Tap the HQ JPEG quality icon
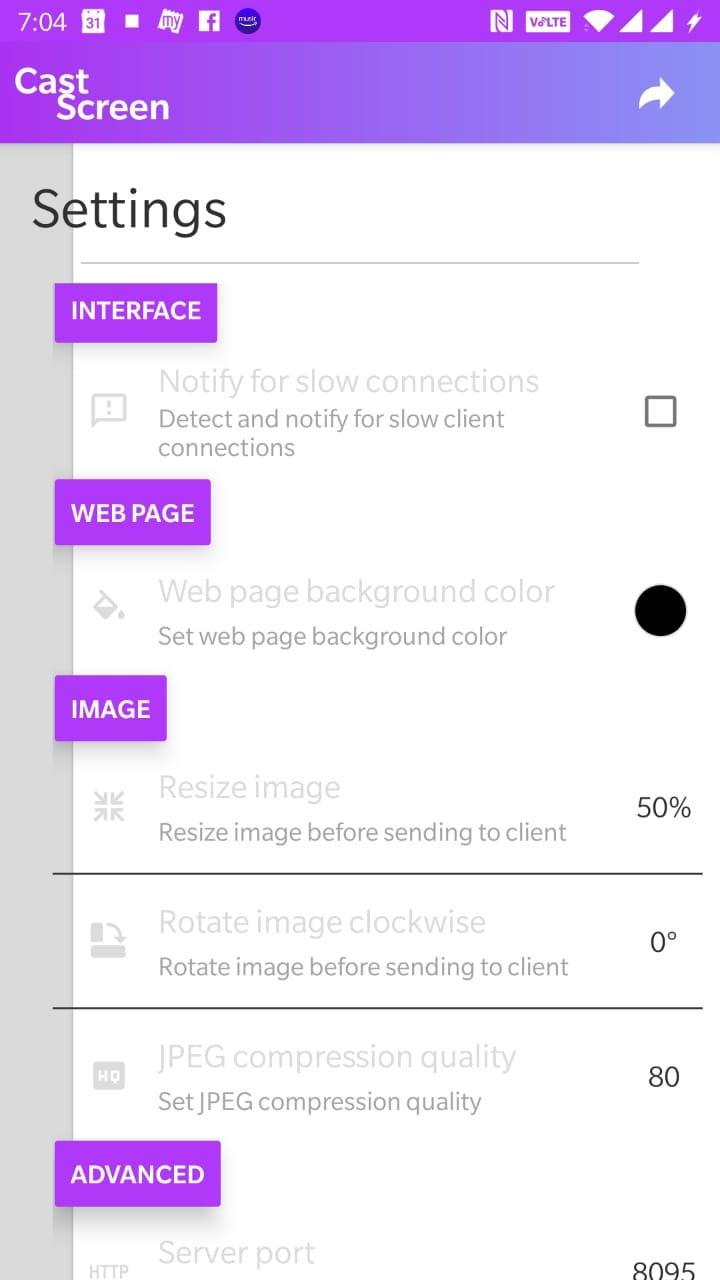 109,1076
